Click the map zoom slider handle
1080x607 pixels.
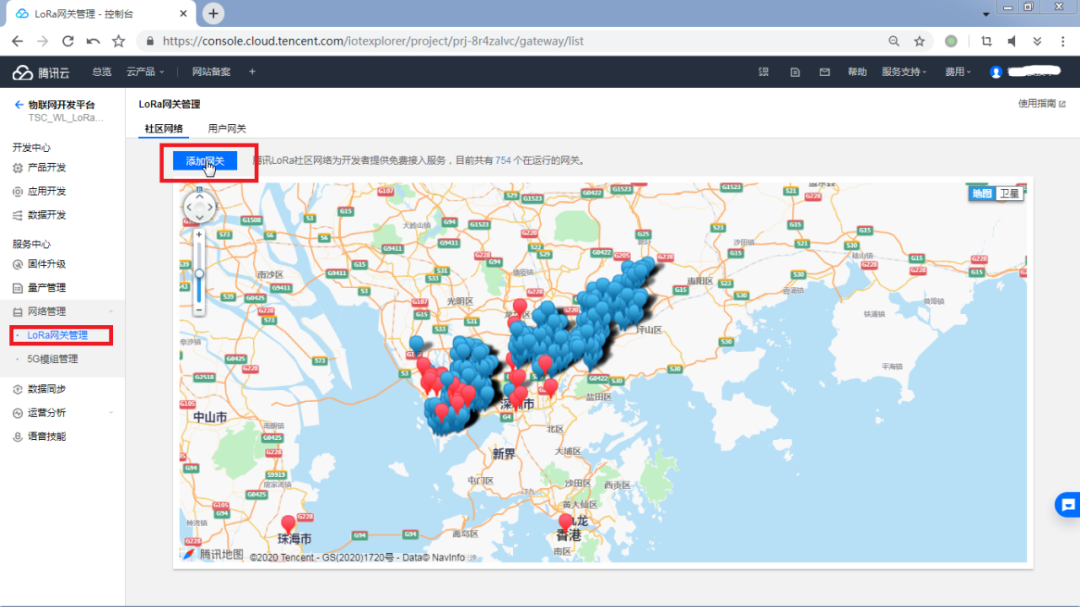[199, 274]
